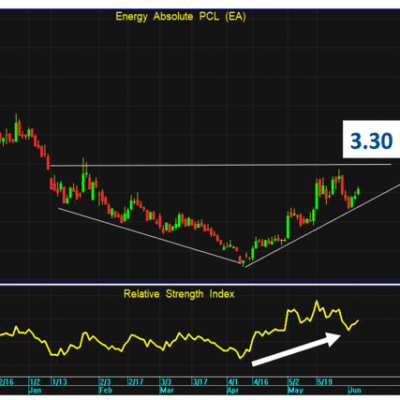Image resolution: width=400 pixels, height=400 pixels.
Task: Select the '3/17' date label on axis
Action: 200,382
